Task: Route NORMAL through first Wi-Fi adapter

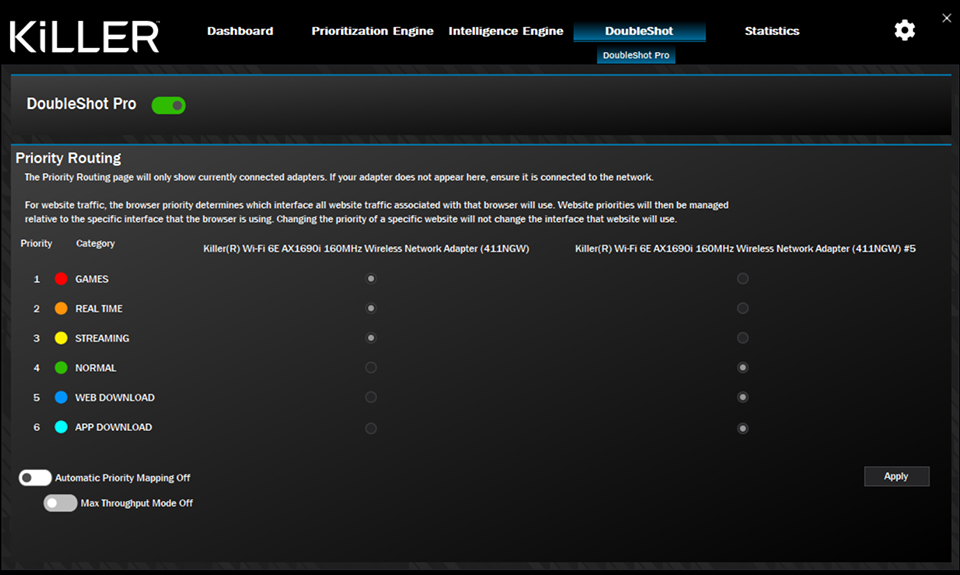Action: point(370,367)
